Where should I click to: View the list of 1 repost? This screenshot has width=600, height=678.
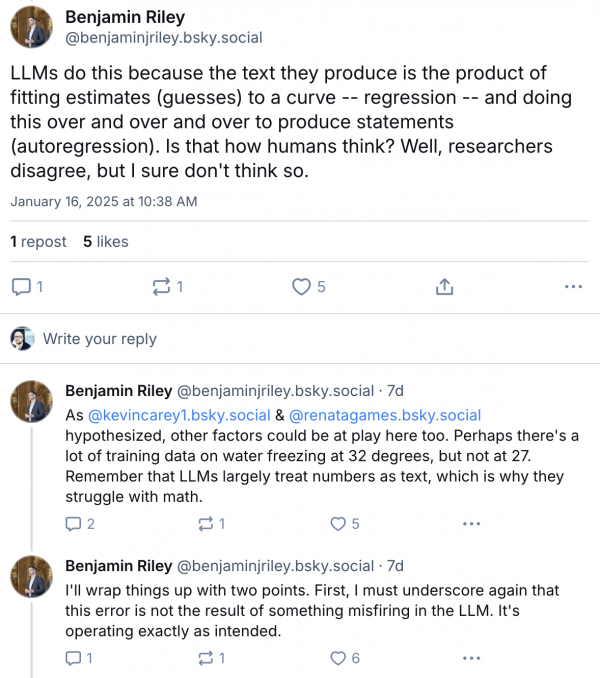(38, 241)
